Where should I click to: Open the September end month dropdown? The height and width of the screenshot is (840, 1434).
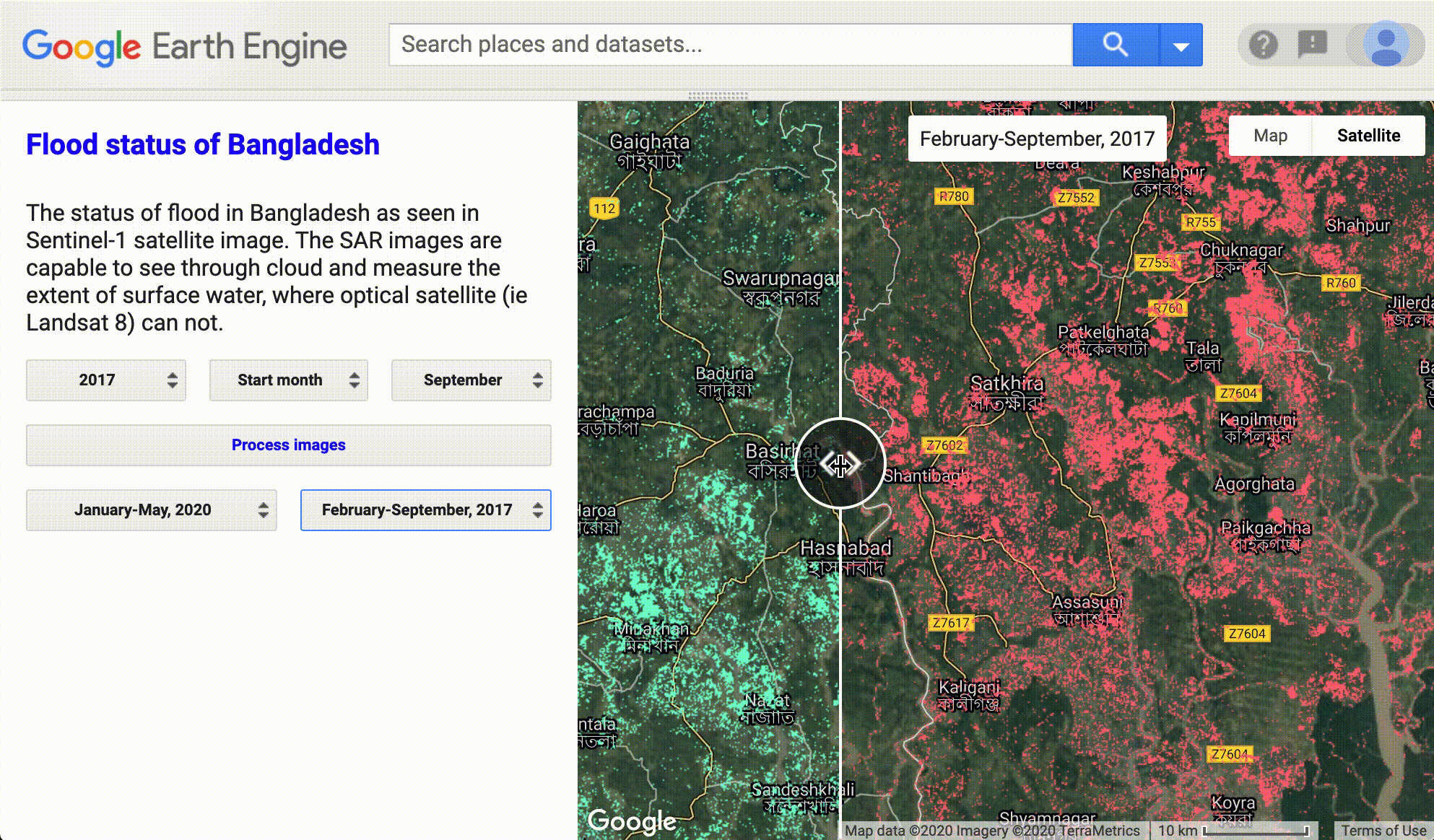tap(471, 380)
